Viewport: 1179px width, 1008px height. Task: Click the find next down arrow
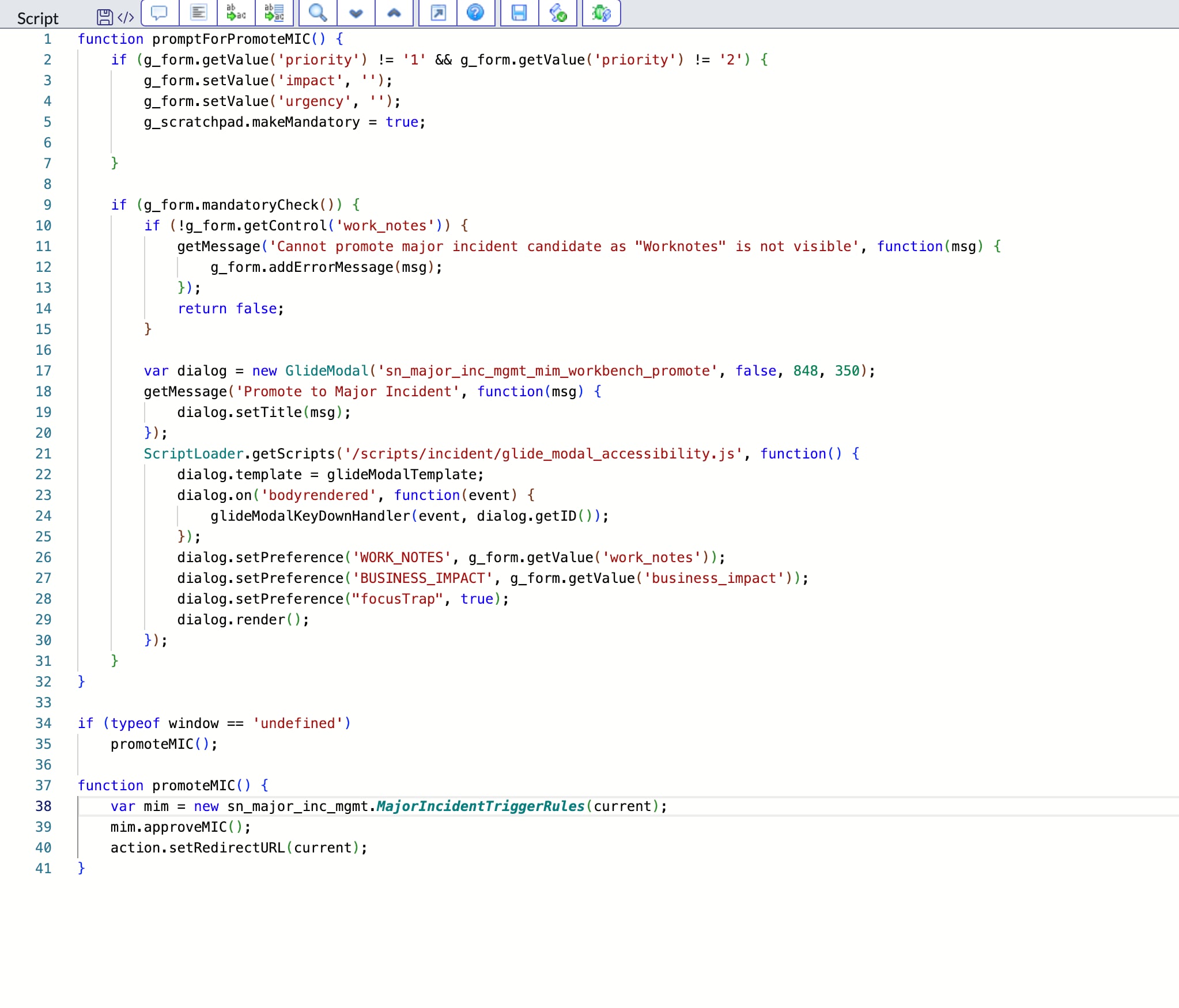[356, 13]
